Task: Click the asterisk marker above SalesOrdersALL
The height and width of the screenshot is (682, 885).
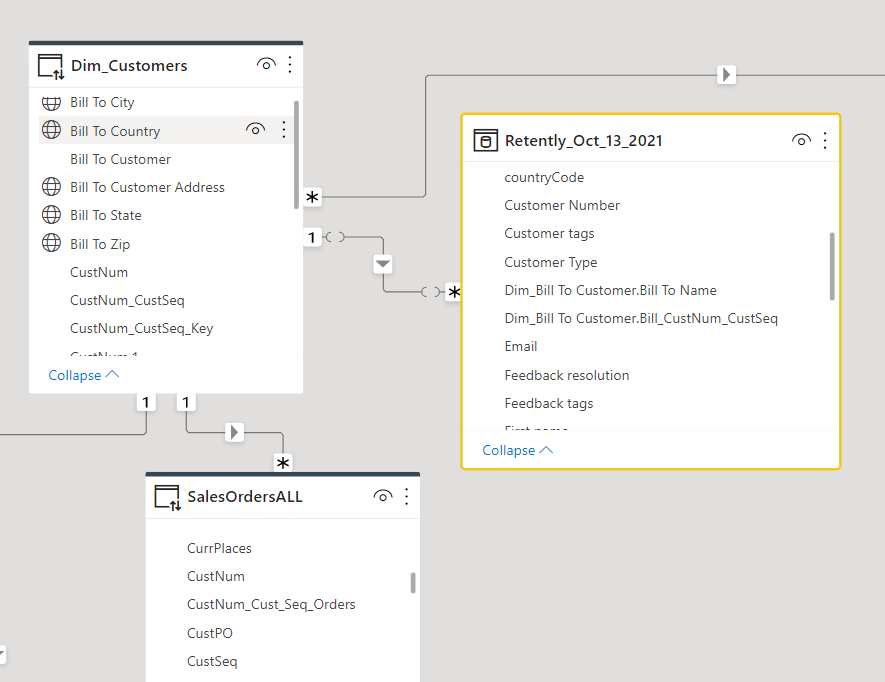Action: (283, 464)
